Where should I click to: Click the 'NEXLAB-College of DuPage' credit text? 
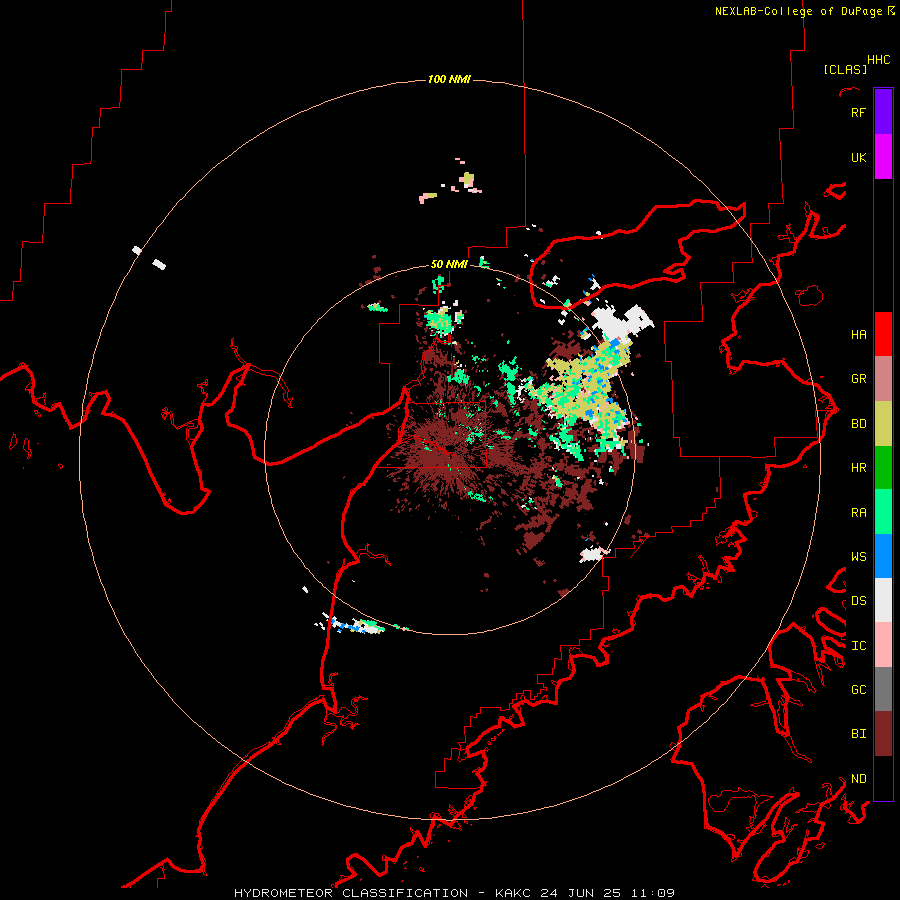point(798,11)
